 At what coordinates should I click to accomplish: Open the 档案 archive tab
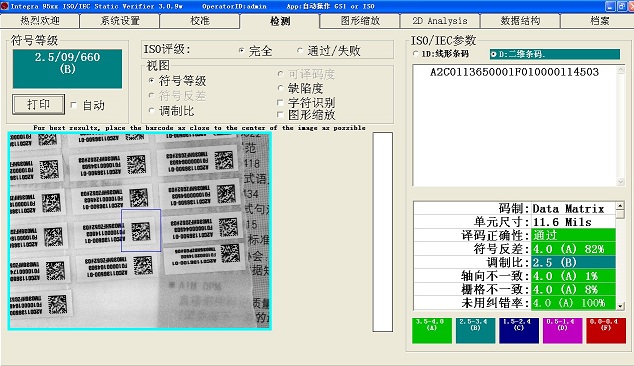click(x=599, y=21)
